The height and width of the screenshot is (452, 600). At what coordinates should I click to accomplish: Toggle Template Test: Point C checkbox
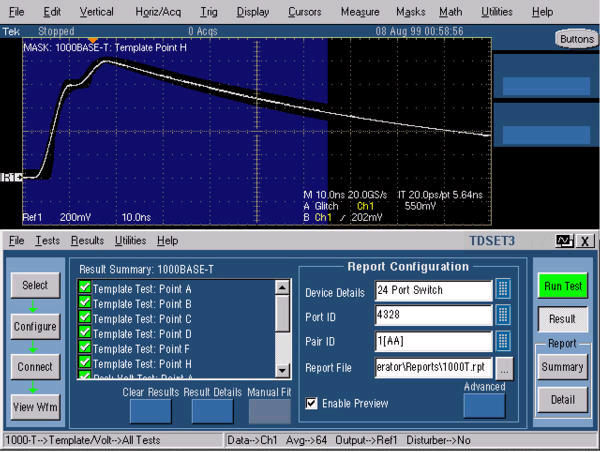pyautogui.click(x=85, y=317)
